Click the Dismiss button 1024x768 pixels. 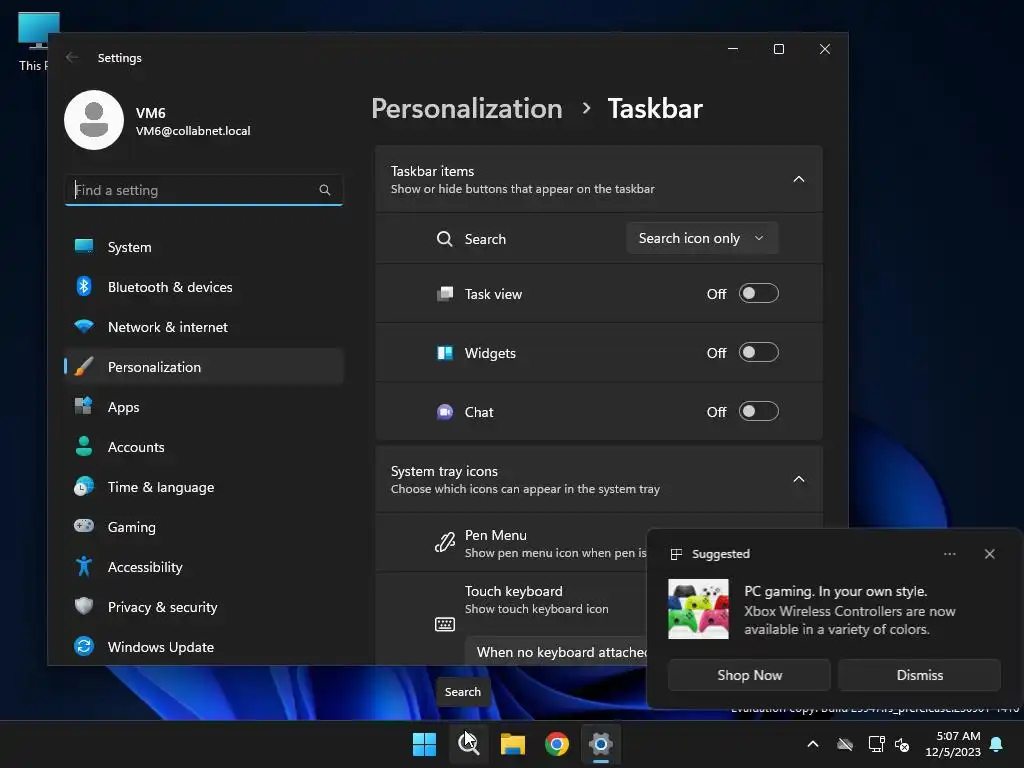click(x=919, y=675)
